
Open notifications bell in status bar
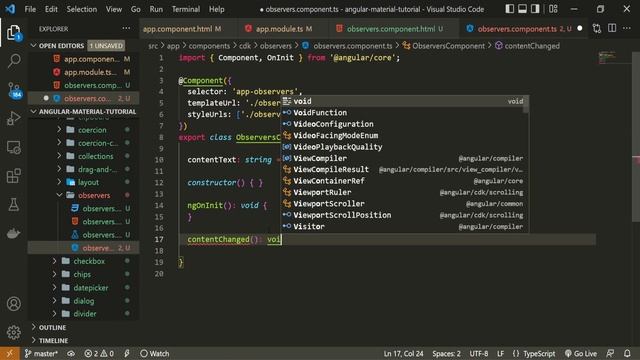point(627,353)
